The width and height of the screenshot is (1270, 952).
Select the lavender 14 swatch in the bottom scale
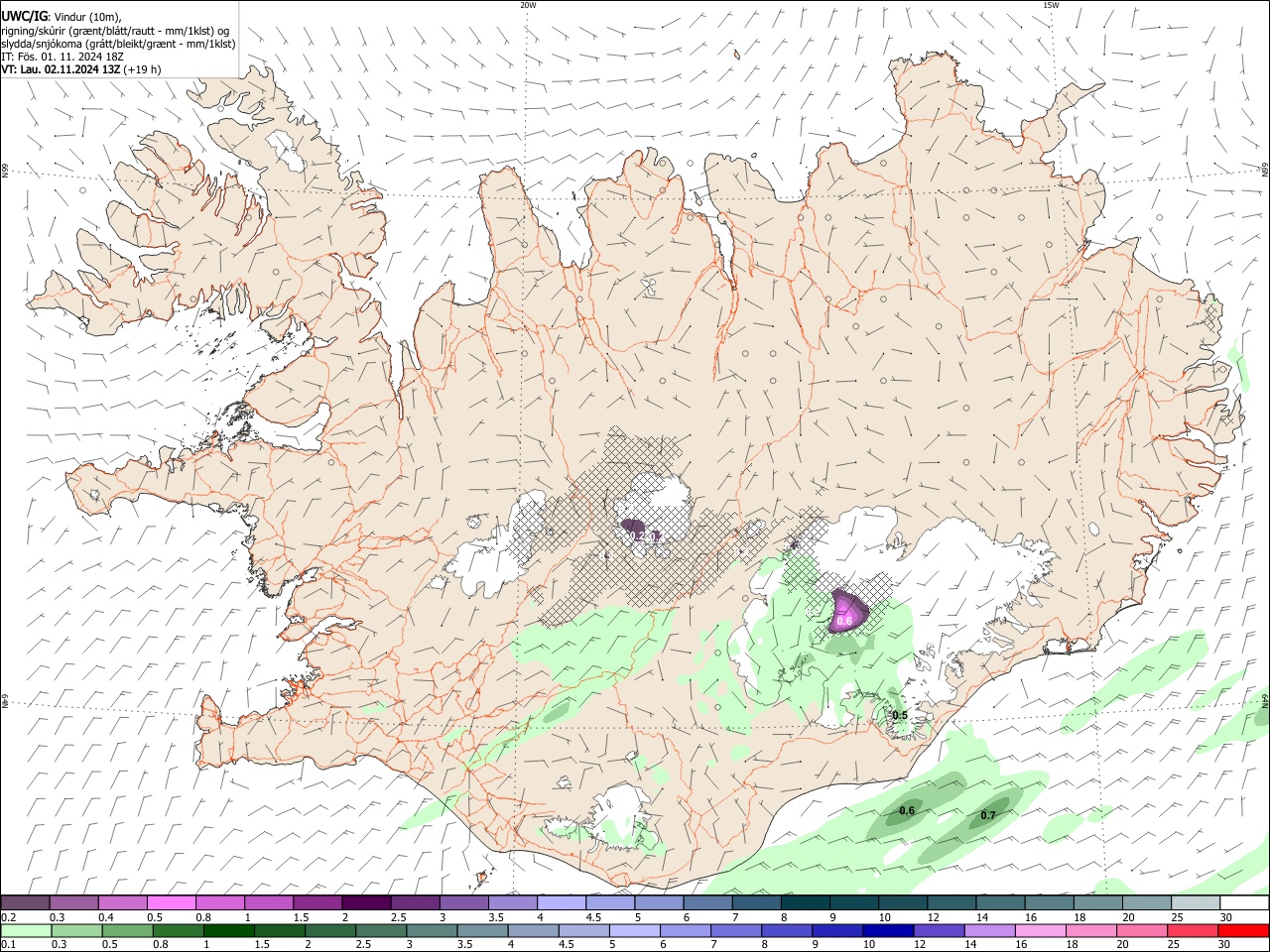click(989, 931)
